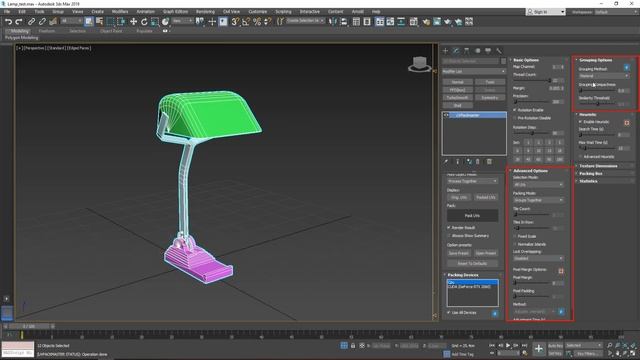
Task: Activate the Select and Move tool
Action: click(133, 22)
